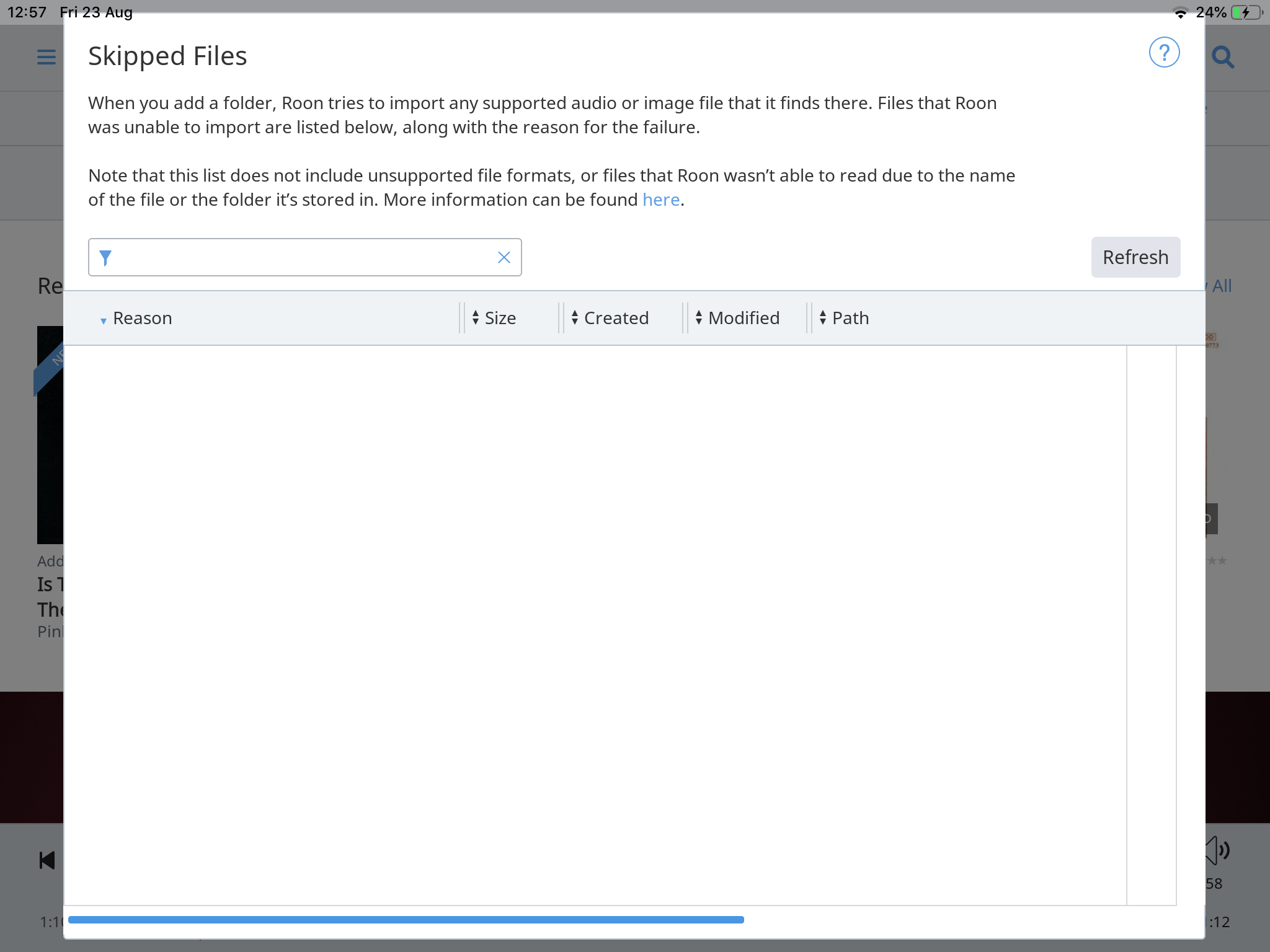This screenshot has width=1270, height=952.
Task: Click the Refresh button
Action: coord(1135,257)
